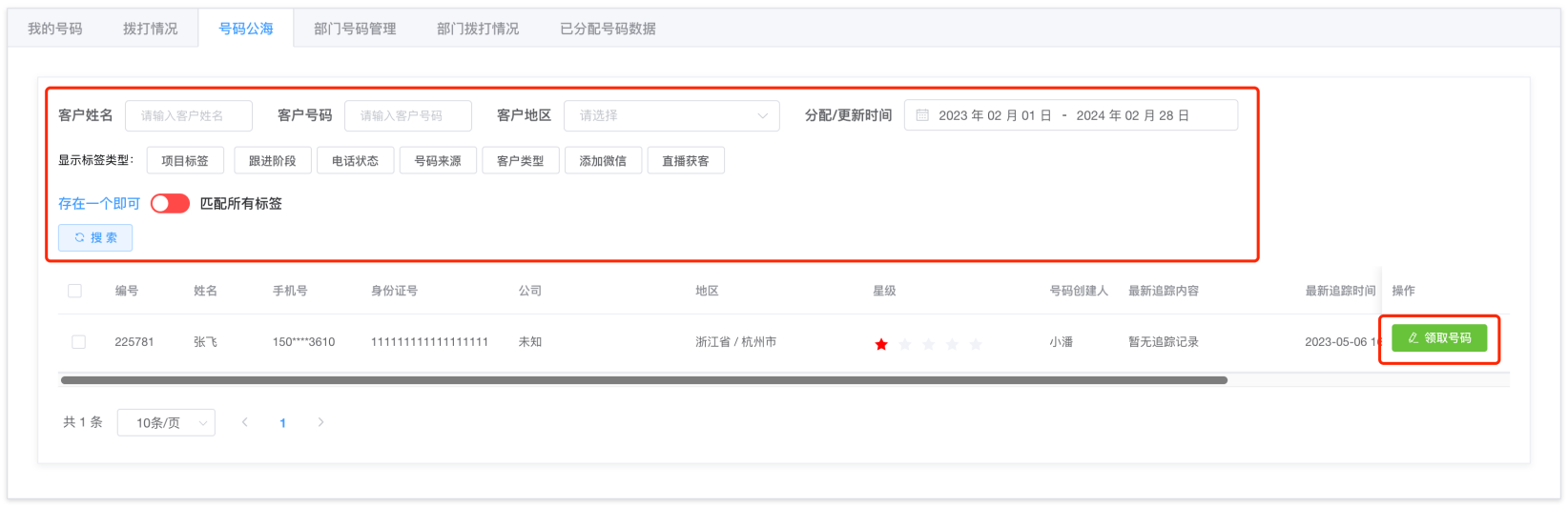Toggle the match all tags switch

(x=170, y=204)
